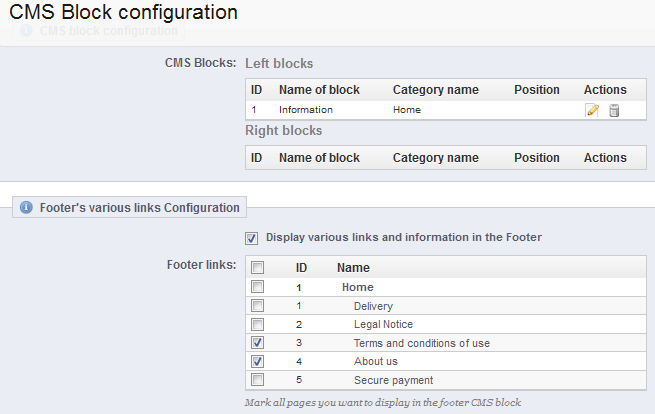Screen dimensions: 655x414
Task: Check the Home category checkbox
Action: pos(257,287)
